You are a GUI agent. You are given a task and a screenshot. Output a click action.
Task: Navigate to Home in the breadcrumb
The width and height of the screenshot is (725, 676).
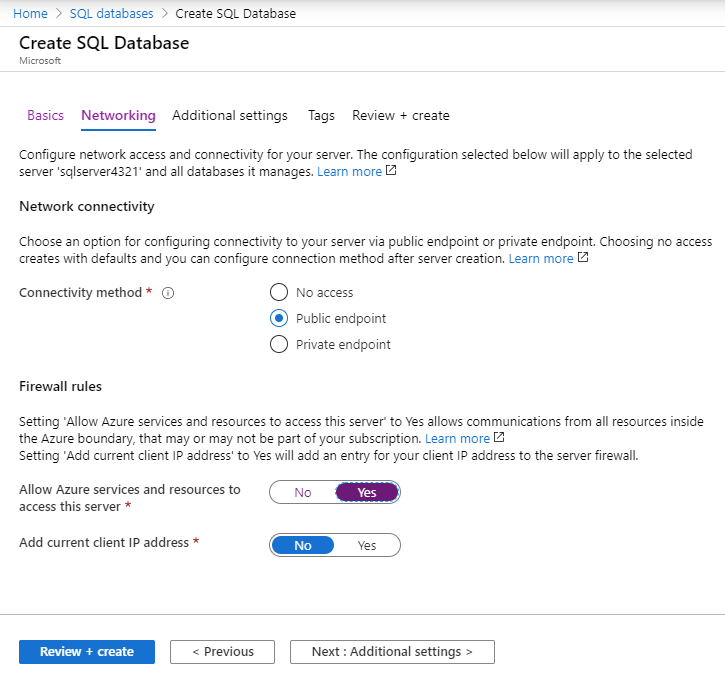click(x=30, y=13)
